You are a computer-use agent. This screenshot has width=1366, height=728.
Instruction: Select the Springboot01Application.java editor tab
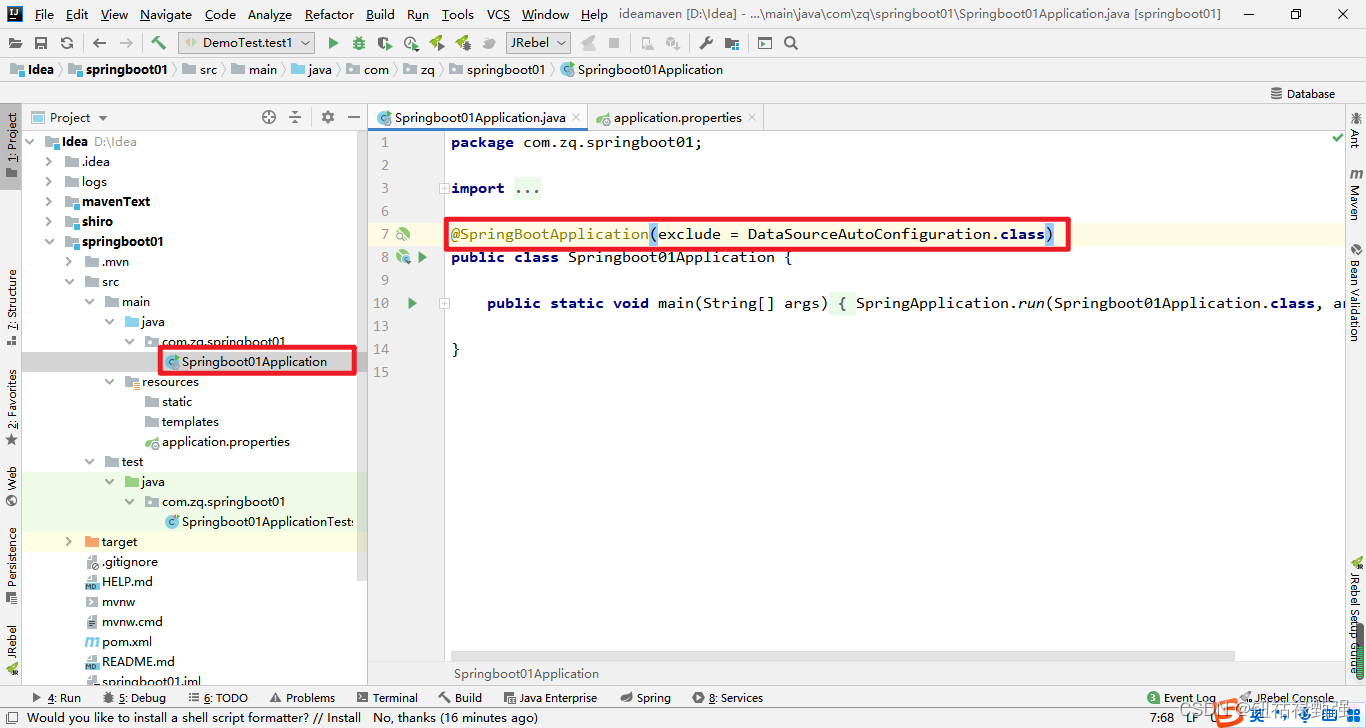point(480,117)
